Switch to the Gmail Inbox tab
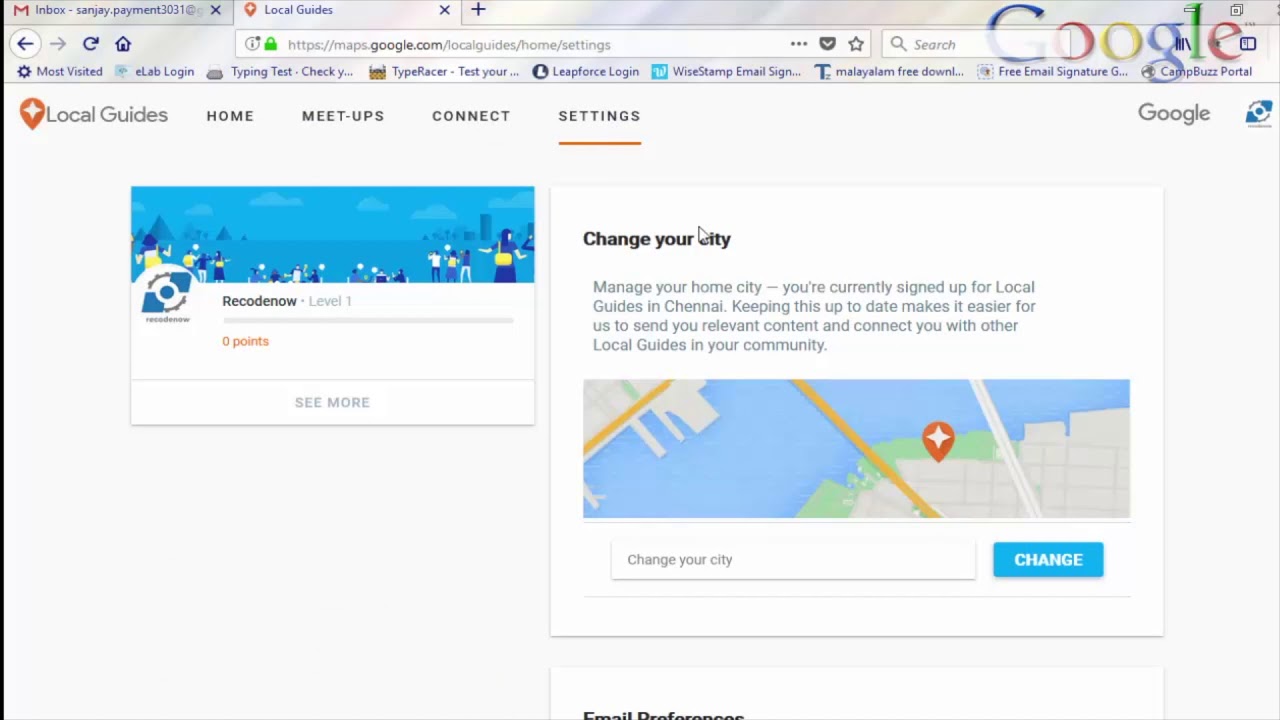The height and width of the screenshot is (720, 1280). 110,10
